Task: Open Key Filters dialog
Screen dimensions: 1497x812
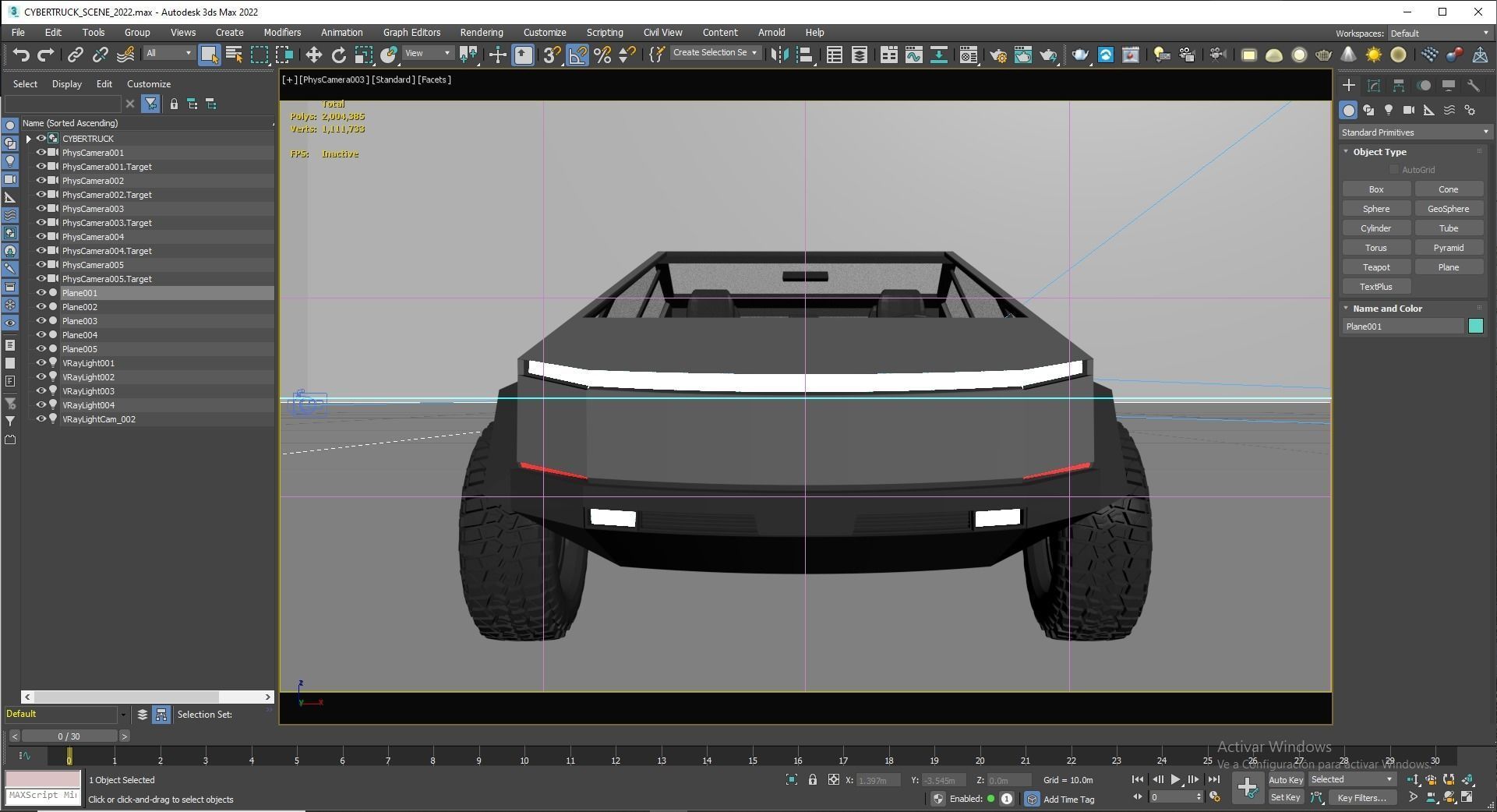Action: pyautogui.click(x=1361, y=797)
